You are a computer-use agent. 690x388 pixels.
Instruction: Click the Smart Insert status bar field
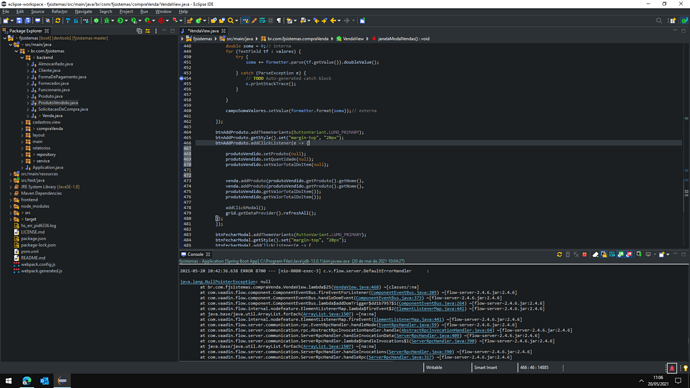click(x=486, y=368)
